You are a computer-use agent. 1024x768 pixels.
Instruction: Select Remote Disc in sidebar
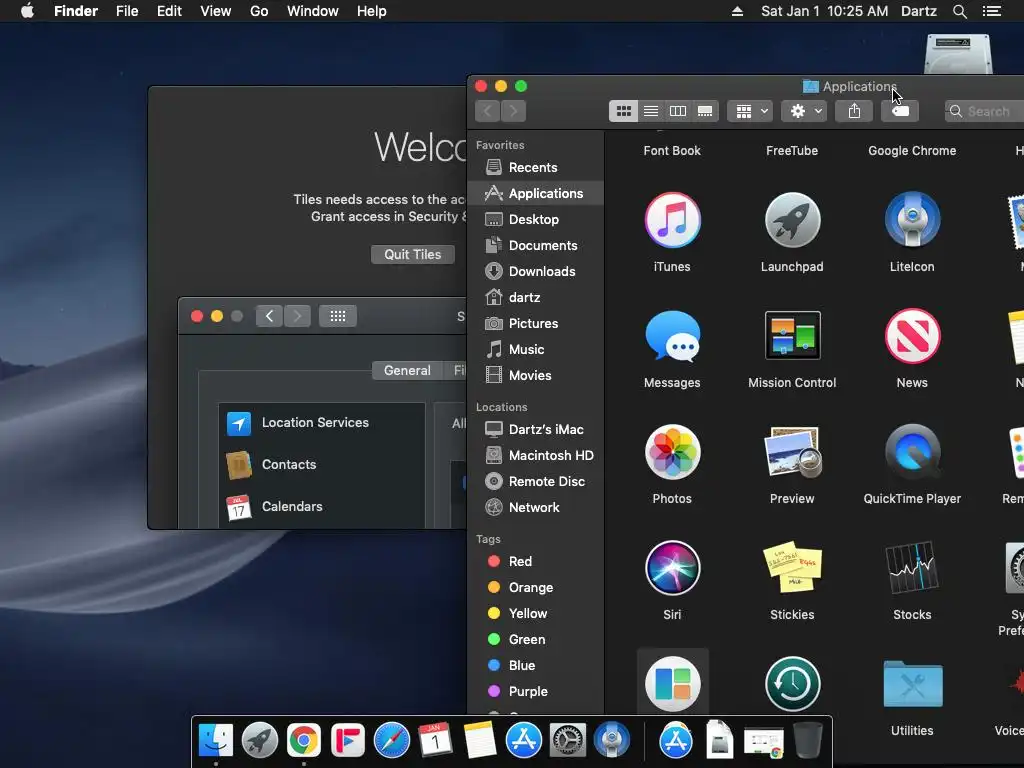click(x=536, y=481)
